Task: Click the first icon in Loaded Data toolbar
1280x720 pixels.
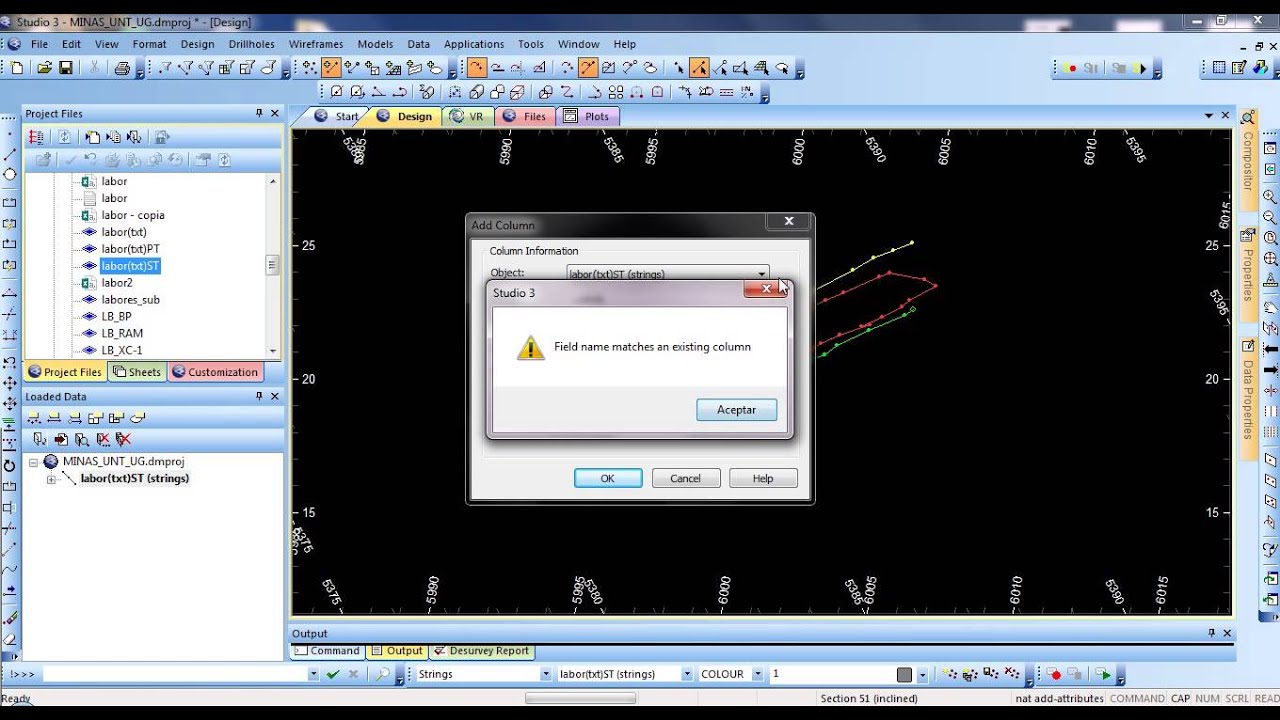Action: pos(33,418)
